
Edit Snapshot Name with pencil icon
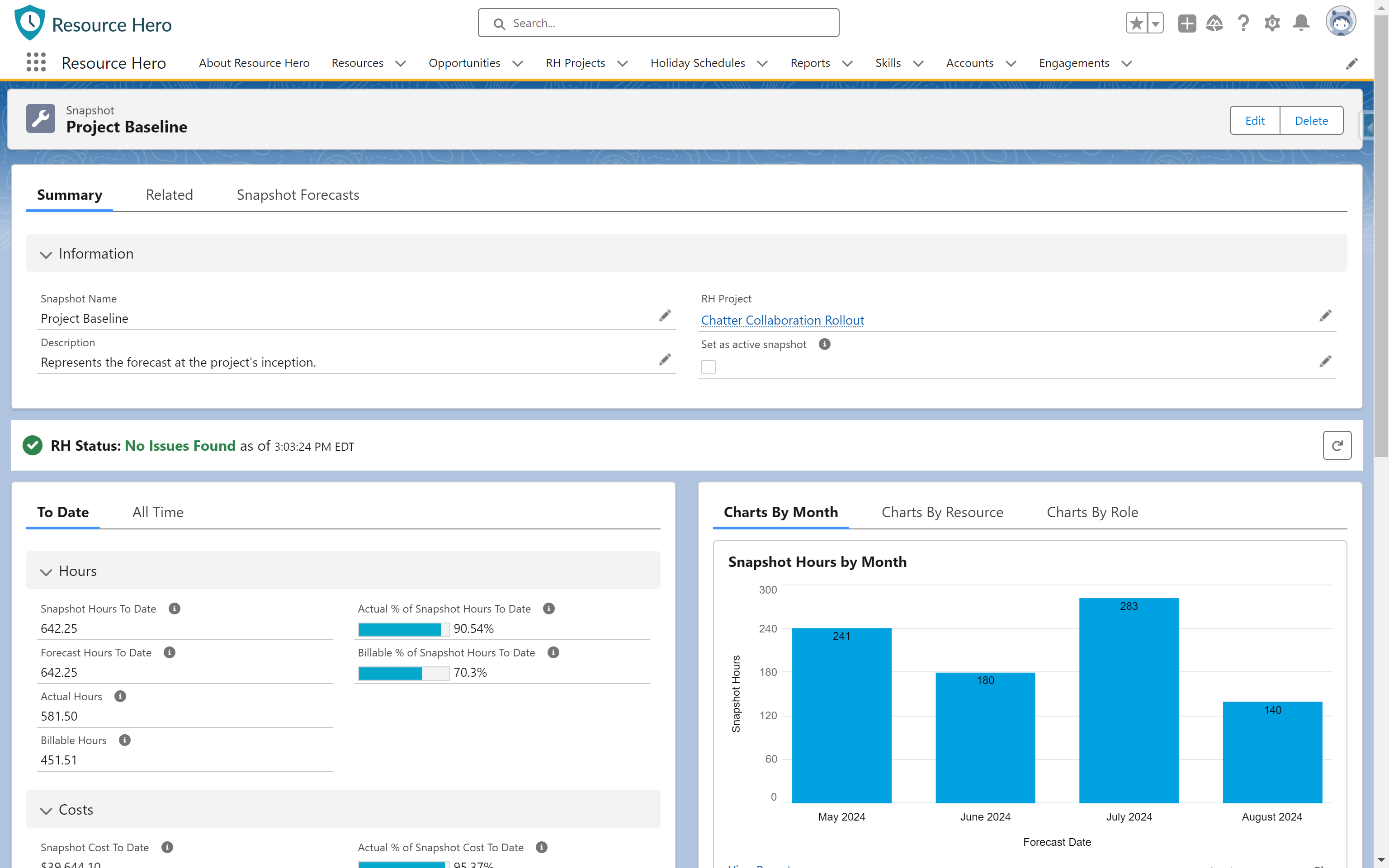click(665, 316)
